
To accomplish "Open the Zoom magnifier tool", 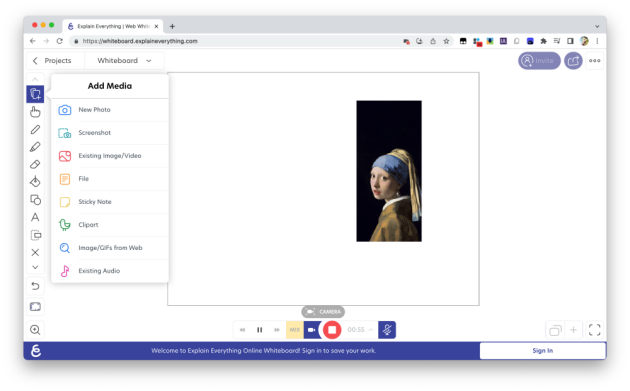I will tap(35, 330).
